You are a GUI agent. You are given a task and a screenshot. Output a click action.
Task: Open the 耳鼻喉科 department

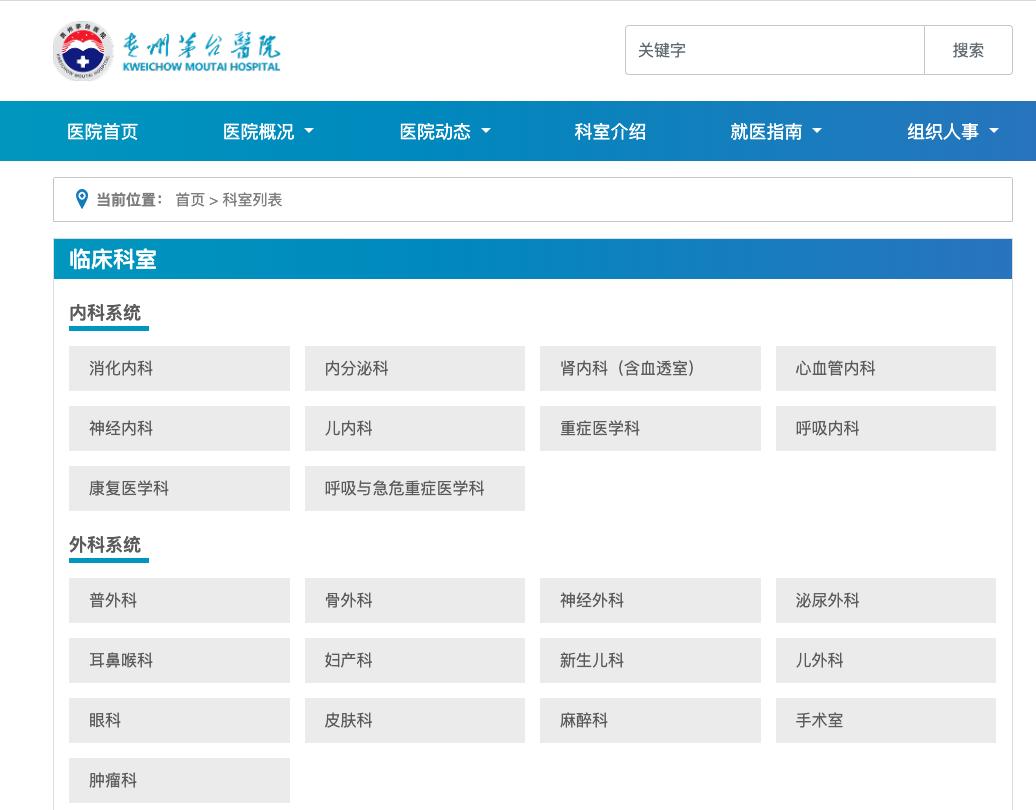click(x=179, y=660)
